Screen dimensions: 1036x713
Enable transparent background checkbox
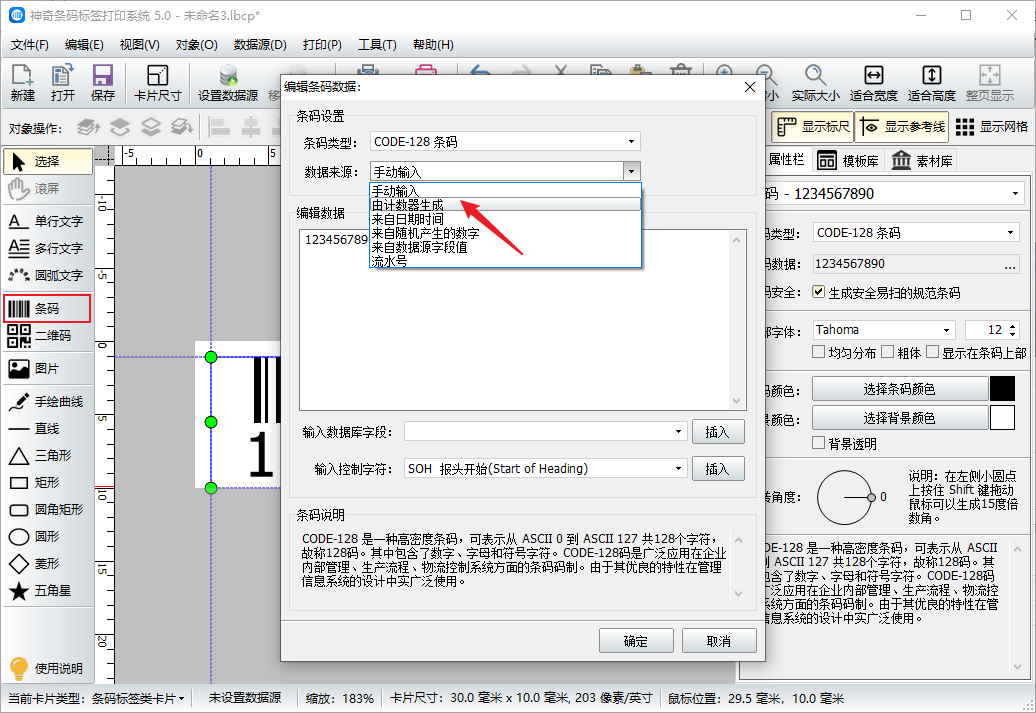(x=819, y=443)
